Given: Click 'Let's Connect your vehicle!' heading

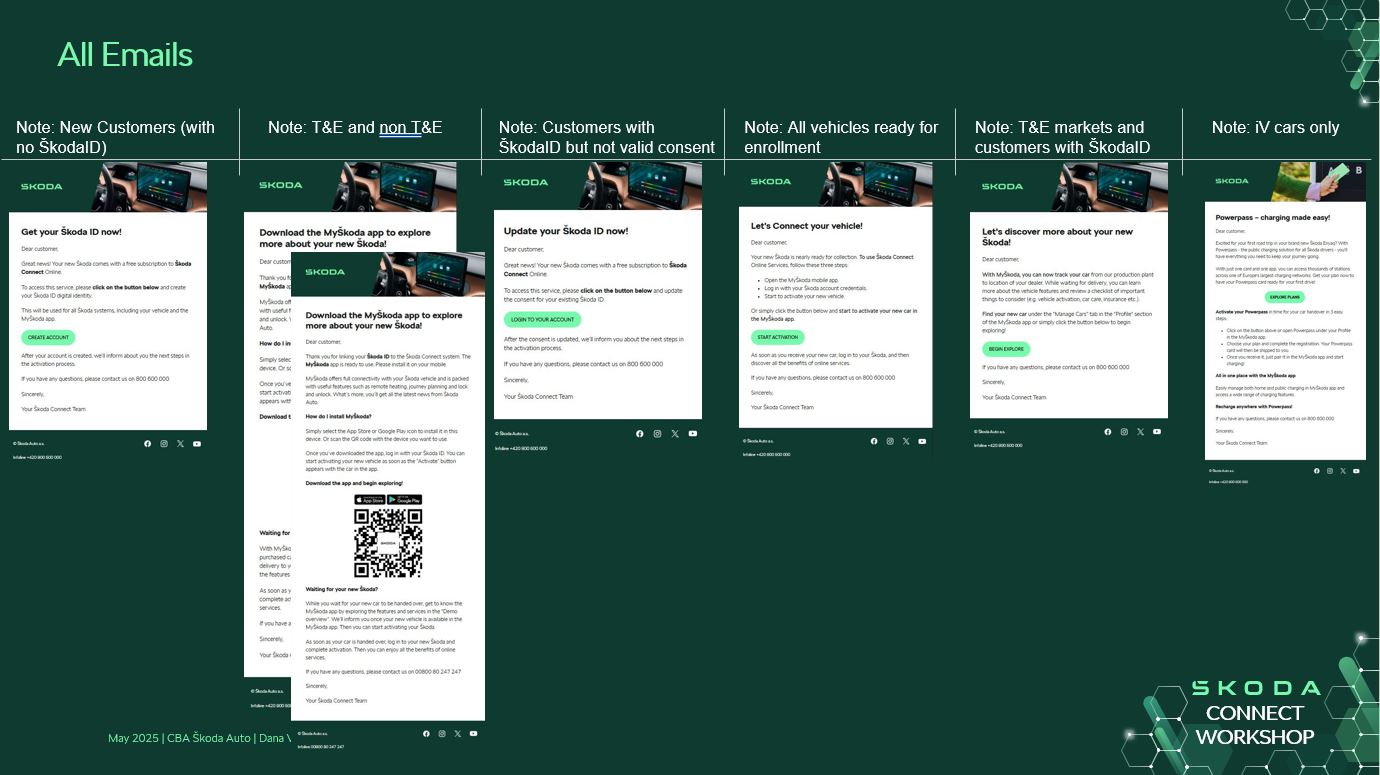Looking at the screenshot, I should 806,226.
